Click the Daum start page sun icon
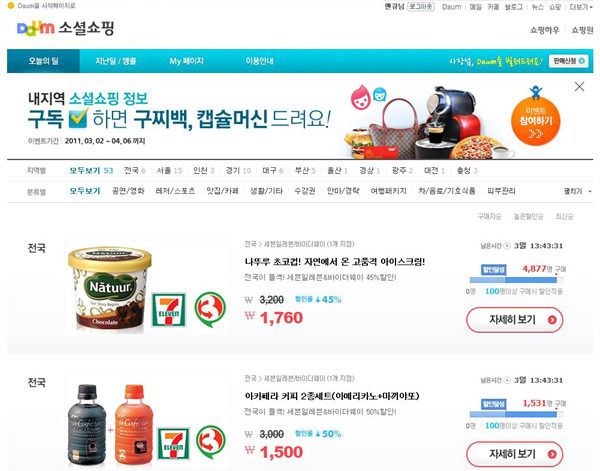The width and height of the screenshot is (600, 471). click(x=11, y=6)
